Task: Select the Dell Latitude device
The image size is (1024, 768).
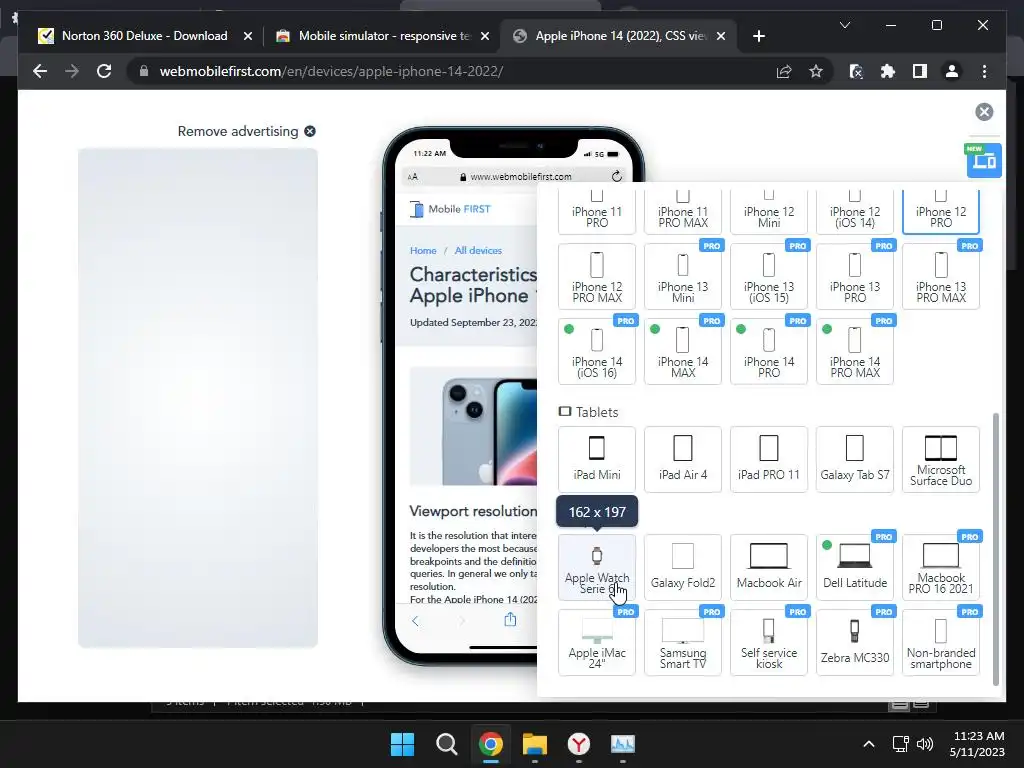Action: tap(855, 567)
